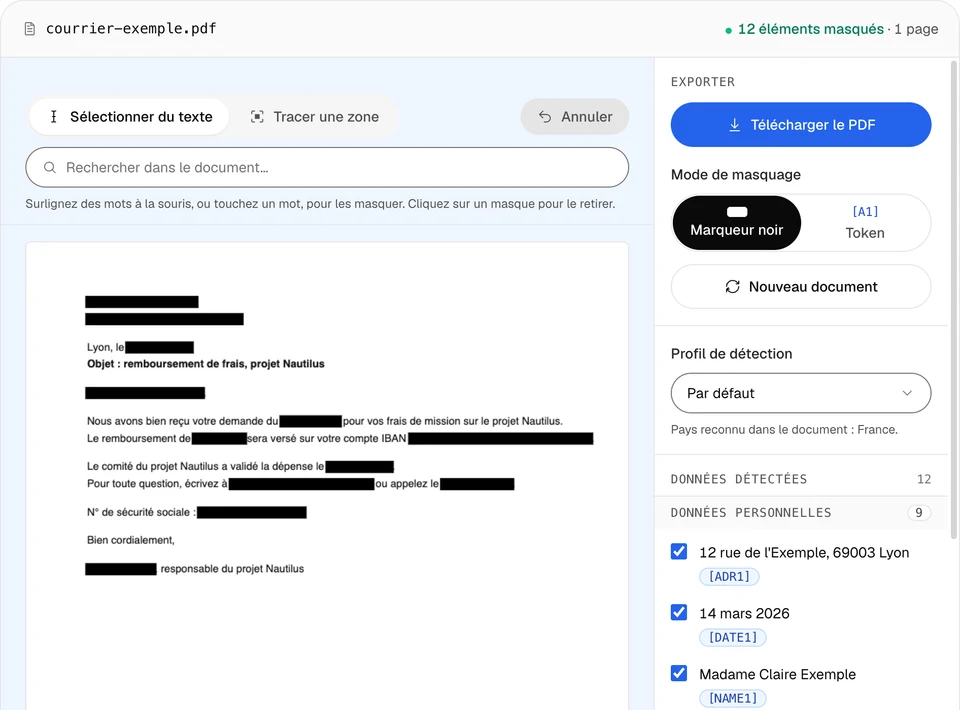This screenshot has width=960, height=710.
Task: Select Token masking mode
Action: pyautogui.click(x=865, y=223)
